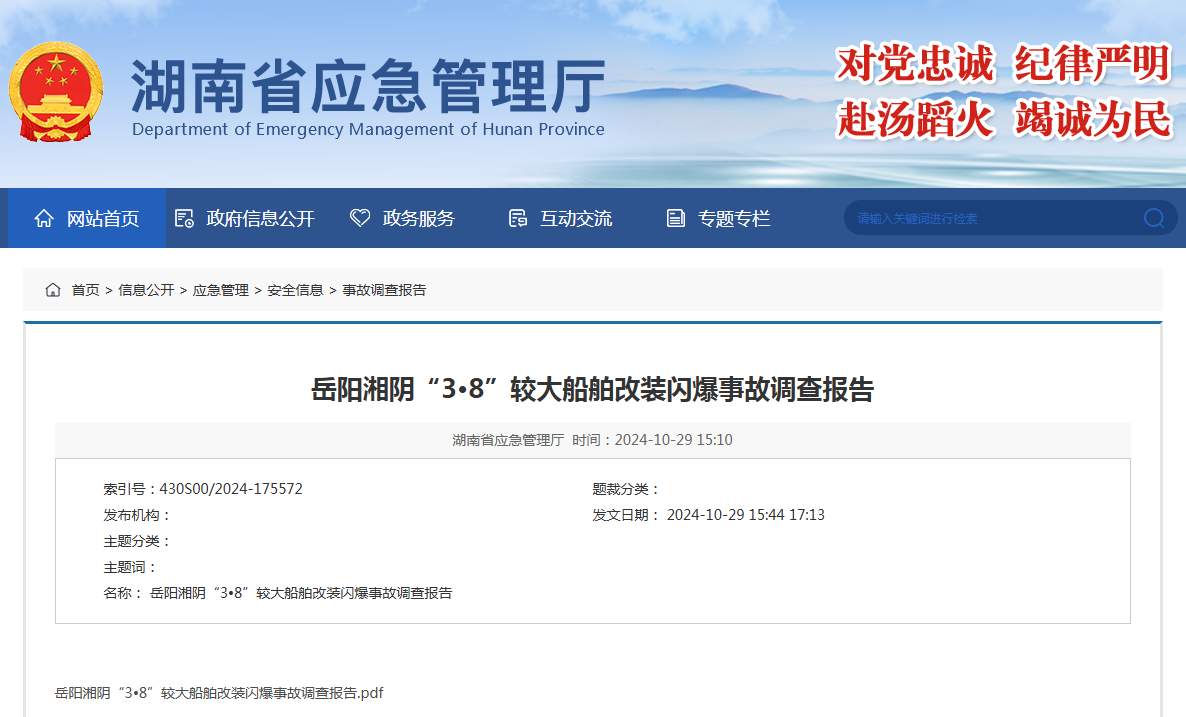
Task: Go to 事故调查报告 breadcrumb link
Action: coord(384,290)
